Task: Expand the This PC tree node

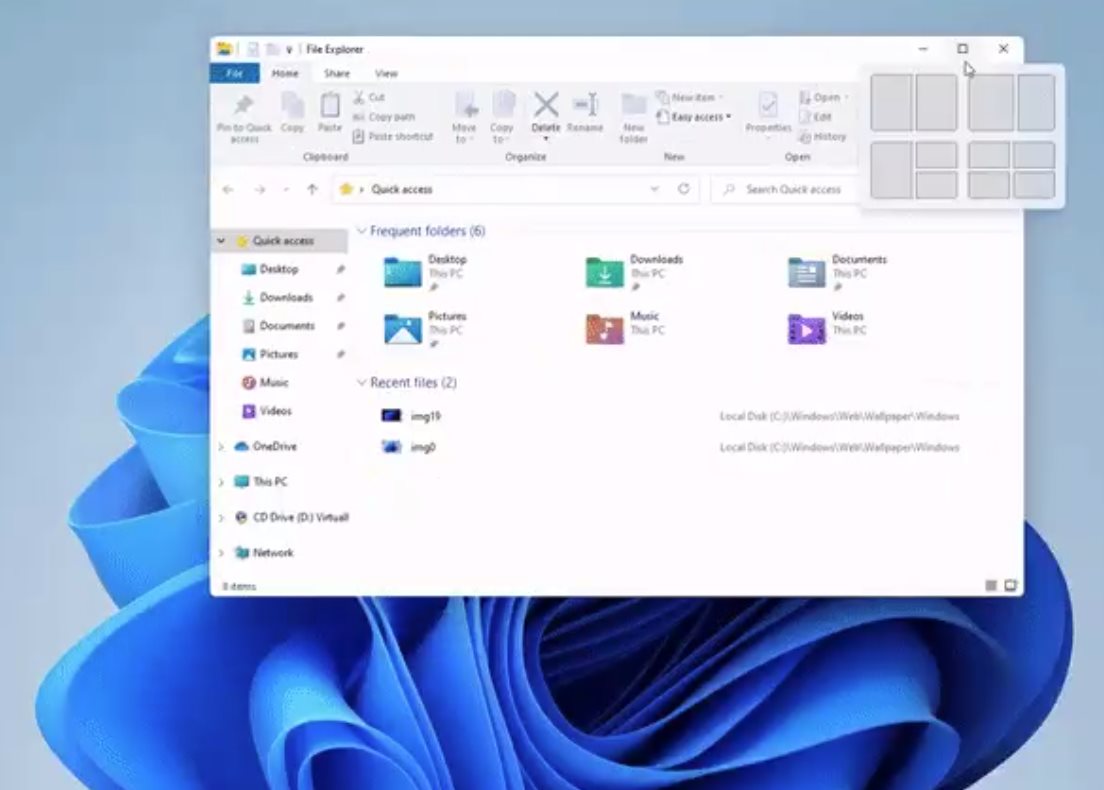Action: coord(221,482)
